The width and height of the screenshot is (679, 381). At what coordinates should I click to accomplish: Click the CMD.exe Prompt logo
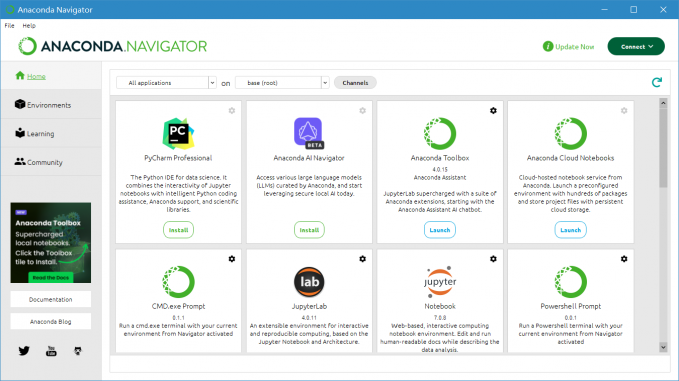(x=178, y=282)
